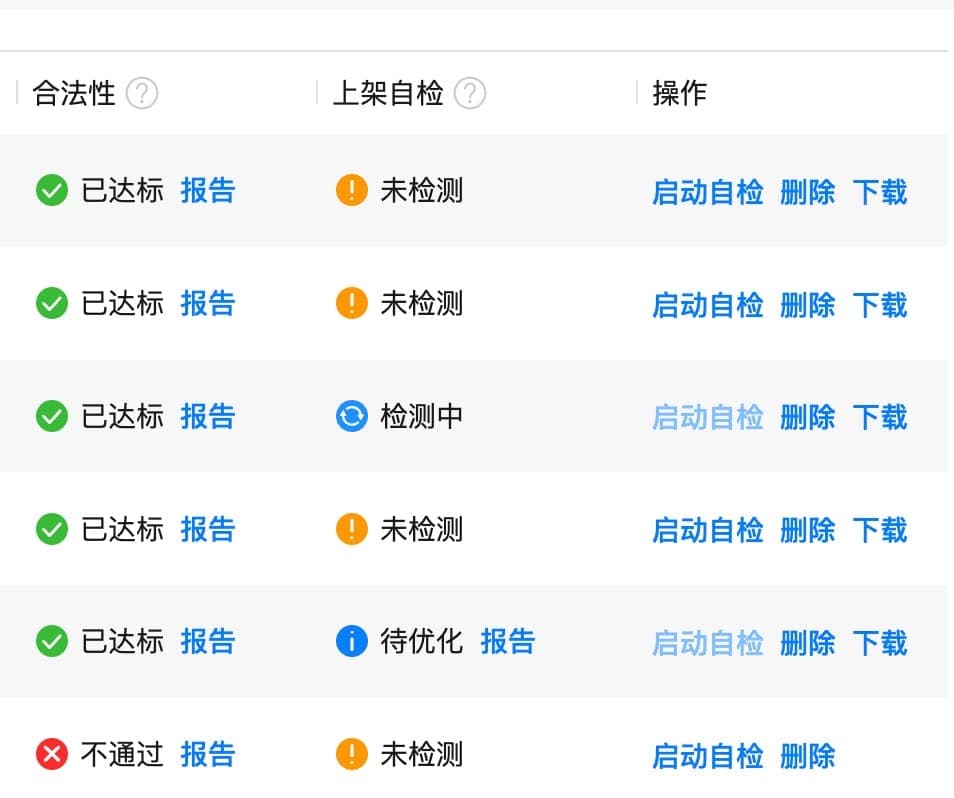The width and height of the screenshot is (954, 798).
Task: Click the blue spinning 检测中 icon in third row
Action: click(351, 416)
